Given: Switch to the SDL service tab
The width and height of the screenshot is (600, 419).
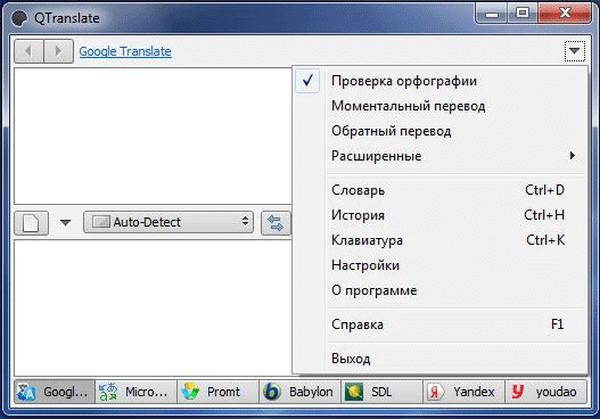Looking at the screenshot, I should pyautogui.click(x=382, y=392).
